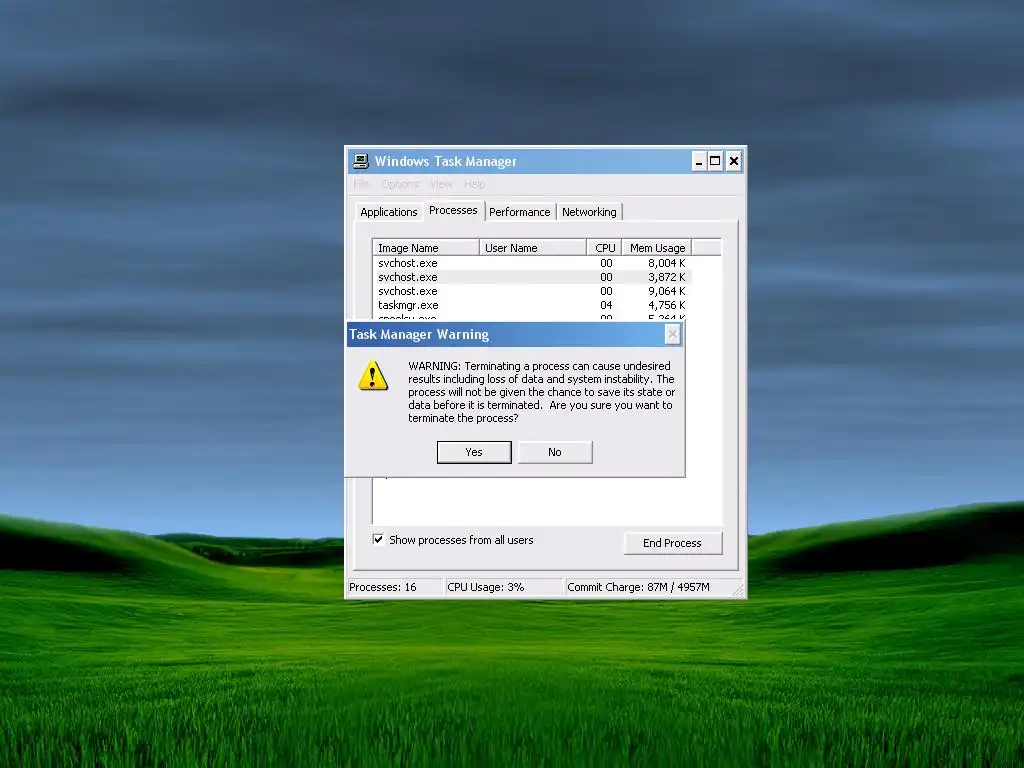Click the yellow warning exclamation icon

[373, 376]
